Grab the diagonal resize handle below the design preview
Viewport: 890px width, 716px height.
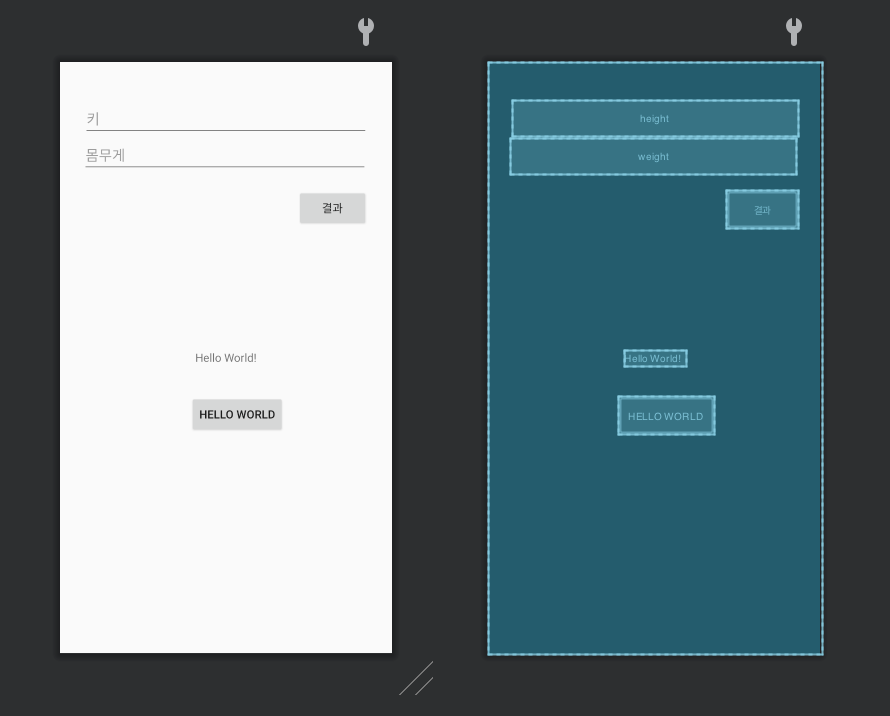coord(417,679)
